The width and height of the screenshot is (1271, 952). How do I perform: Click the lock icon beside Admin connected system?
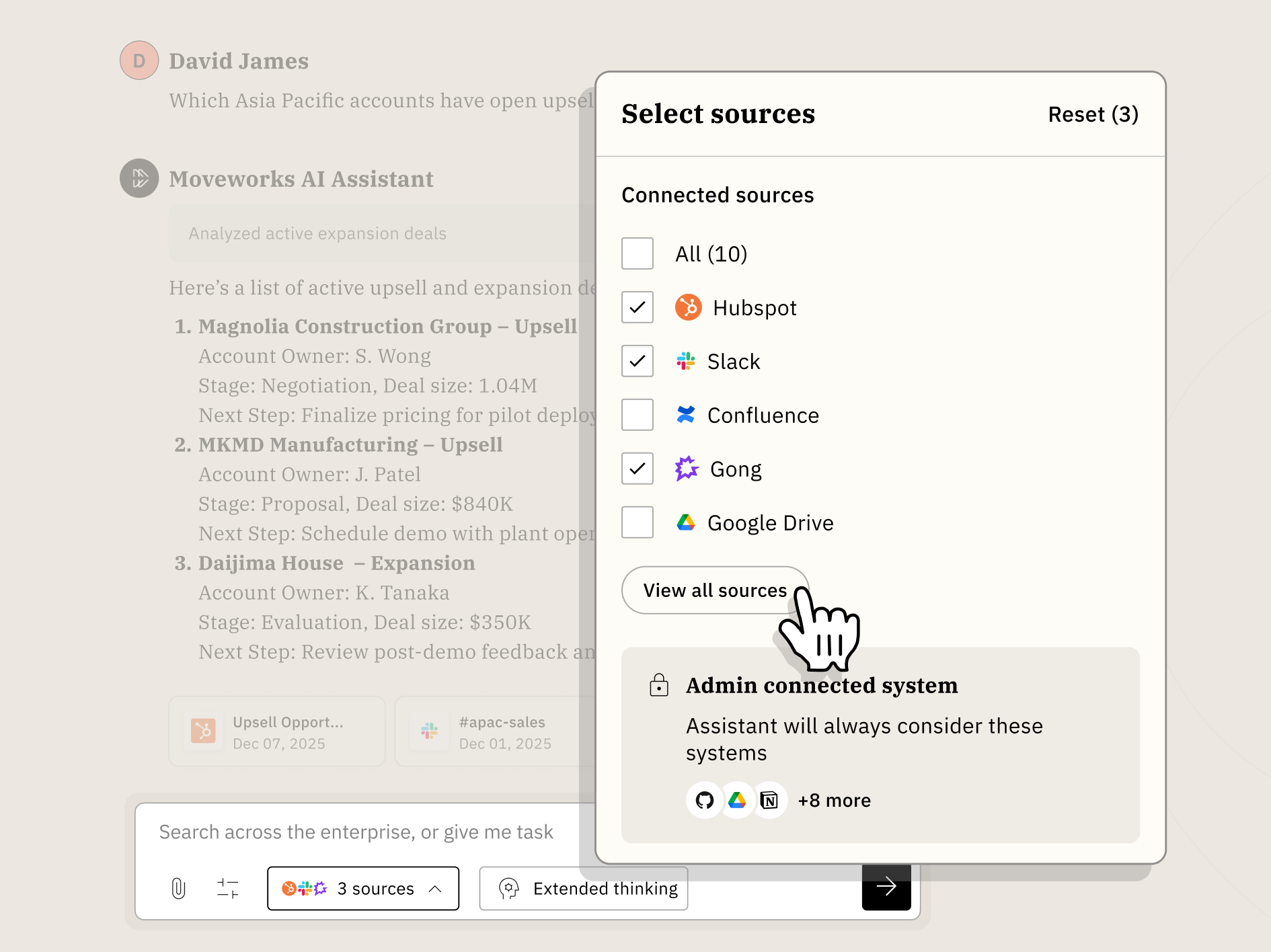click(659, 685)
